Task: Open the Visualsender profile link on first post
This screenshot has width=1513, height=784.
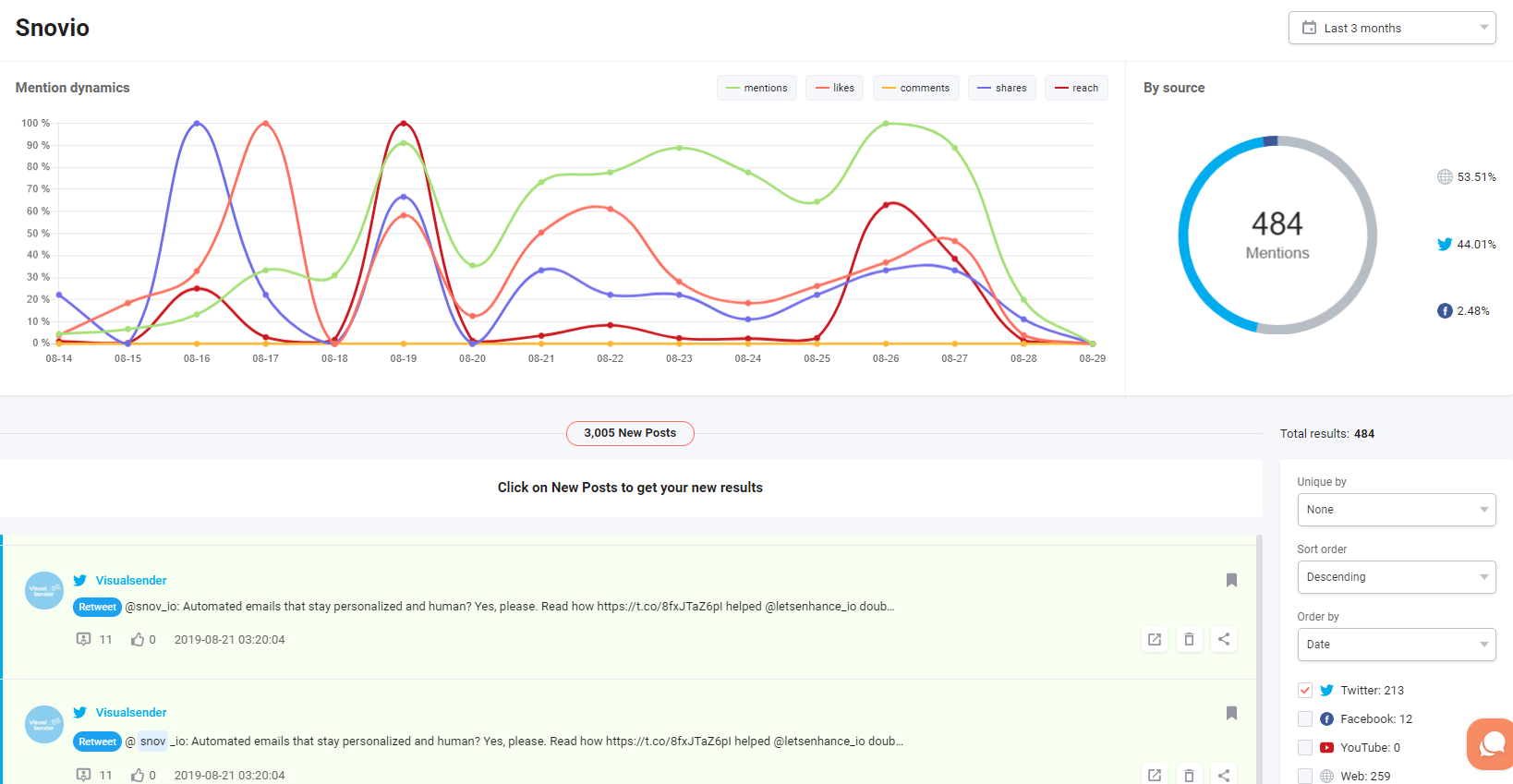Action: pos(131,581)
